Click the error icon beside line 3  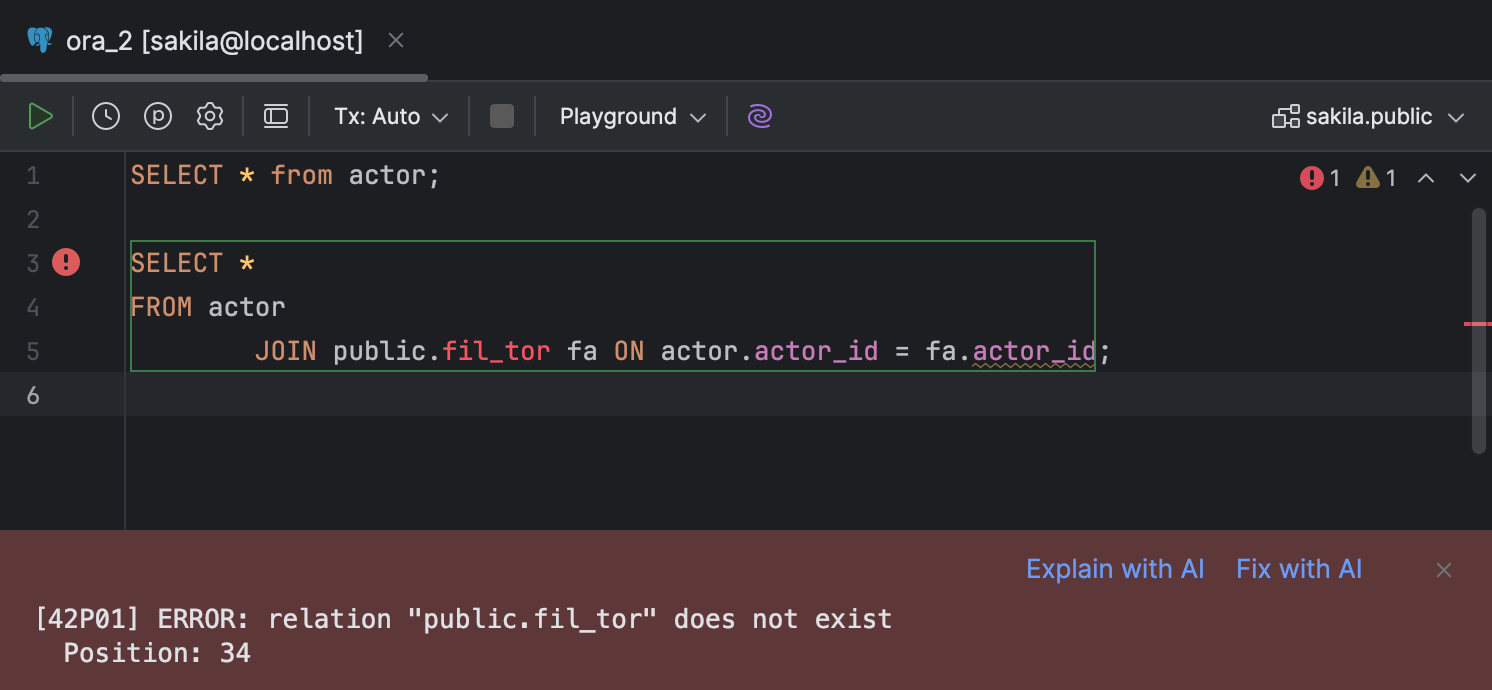65,262
